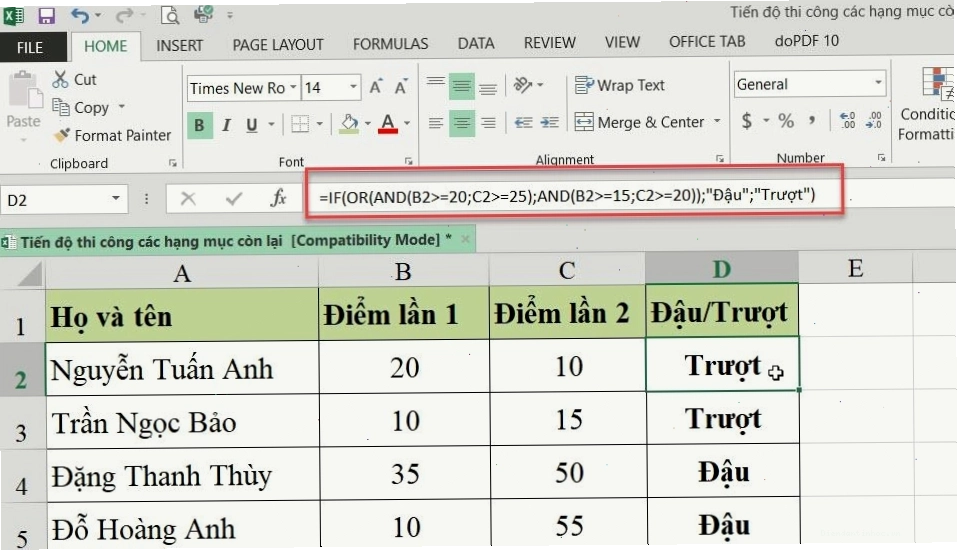Click the Merge & Center button
Screen dimensions: 957x550
click(640, 122)
